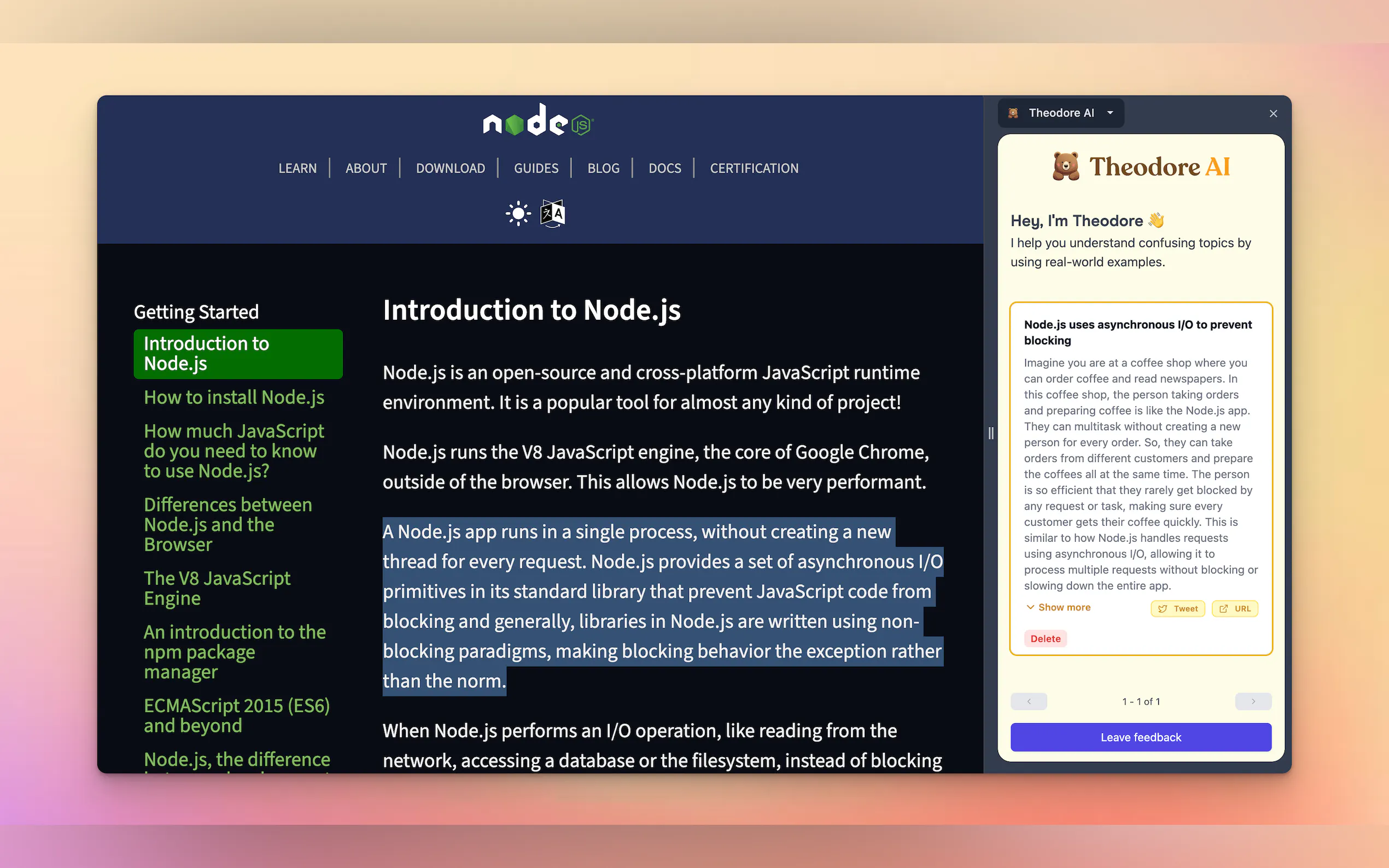Expand the explanation with Show more
This screenshot has height=868, width=1389.
click(1058, 607)
